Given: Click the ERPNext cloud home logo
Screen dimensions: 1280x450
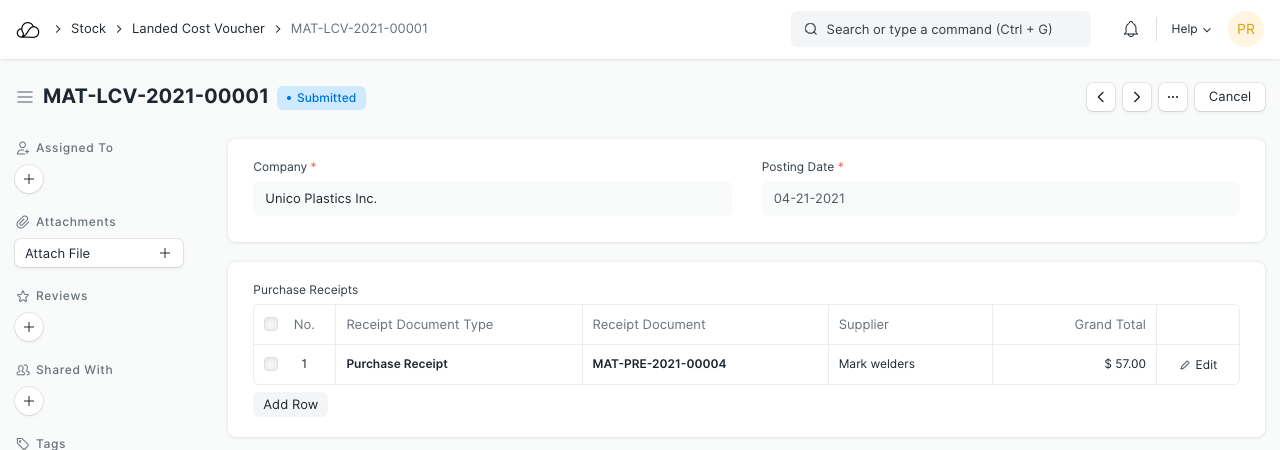Looking at the screenshot, I should (x=28, y=30).
